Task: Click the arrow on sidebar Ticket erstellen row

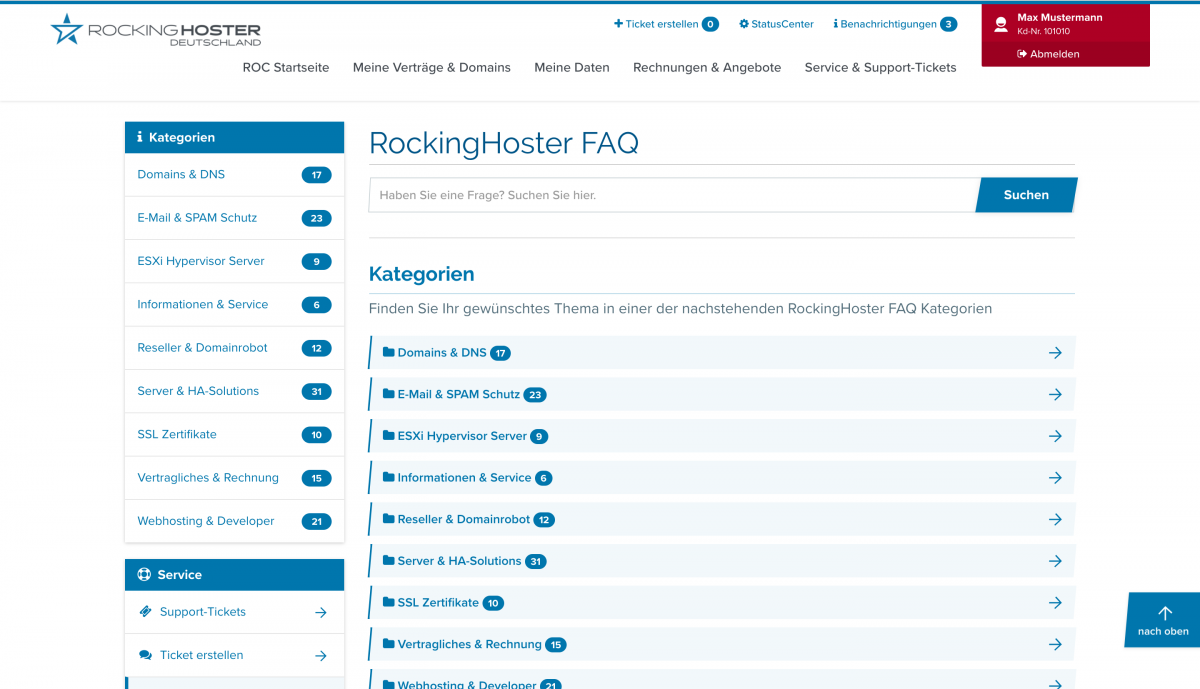Action: [x=320, y=656]
